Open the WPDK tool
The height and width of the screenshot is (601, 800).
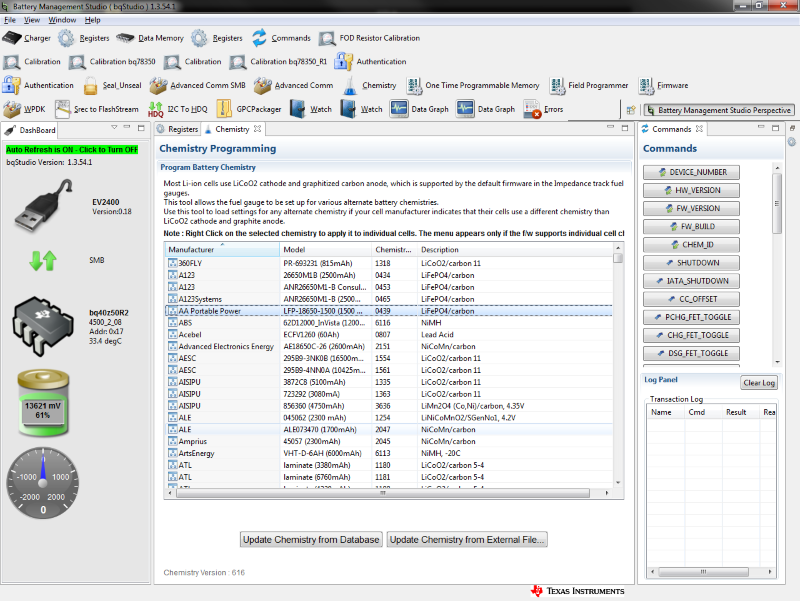[x=24, y=109]
